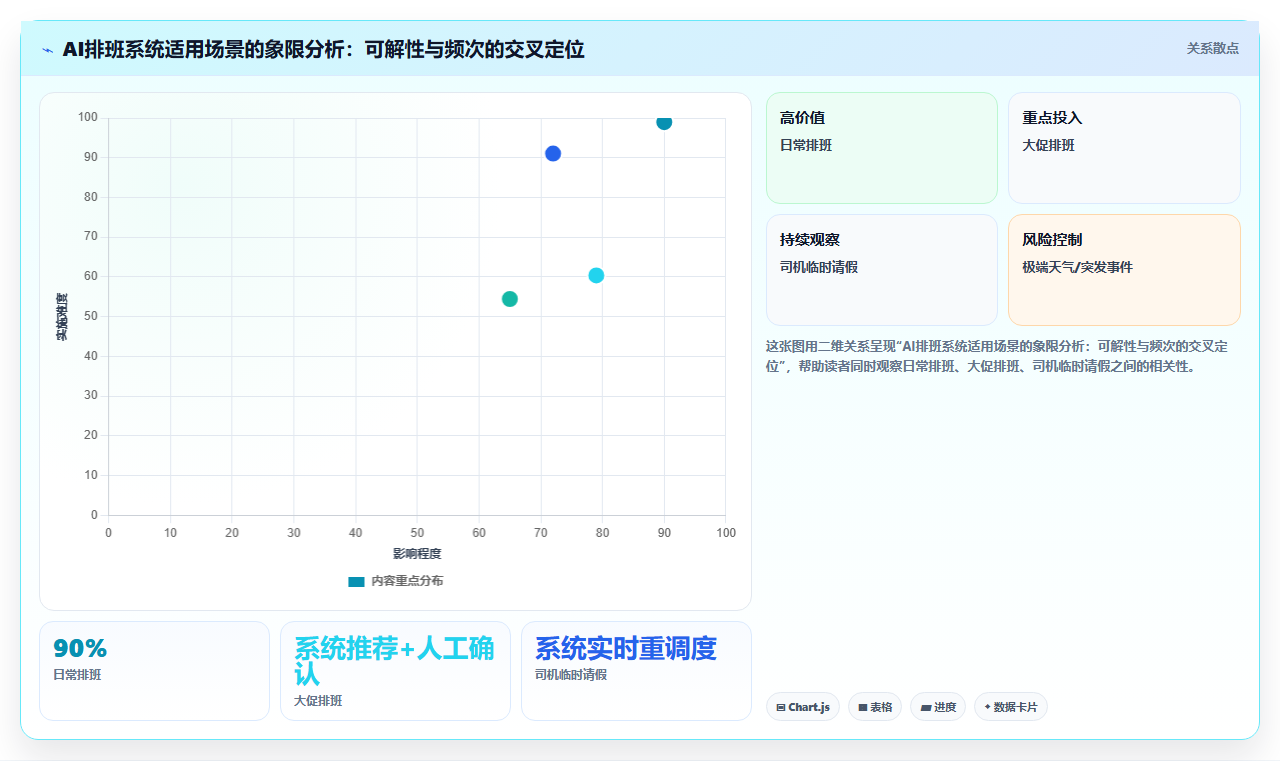Click 司机临时请假 under 持续观察
The height and width of the screenshot is (761, 1280).
(x=819, y=267)
